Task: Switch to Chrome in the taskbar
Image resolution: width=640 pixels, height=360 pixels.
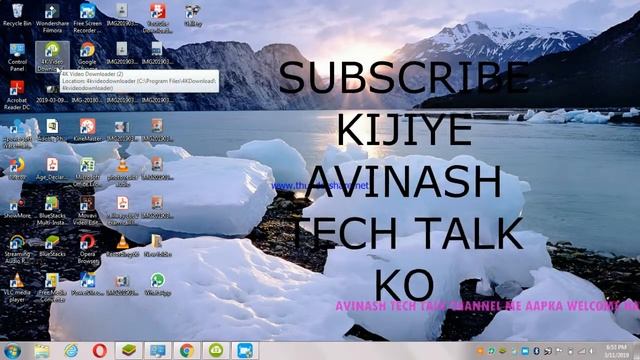Action: (187, 351)
